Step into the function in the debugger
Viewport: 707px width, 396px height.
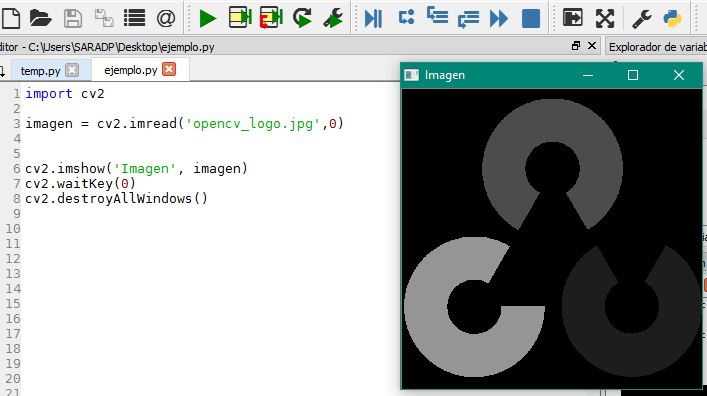[437, 16]
